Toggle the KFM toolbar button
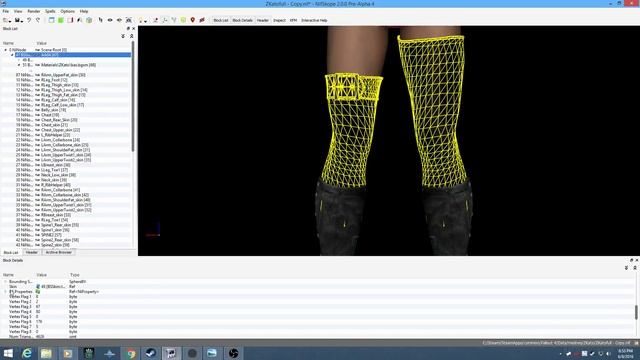Viewport: 640px width, 360px height. click(293, 20)
